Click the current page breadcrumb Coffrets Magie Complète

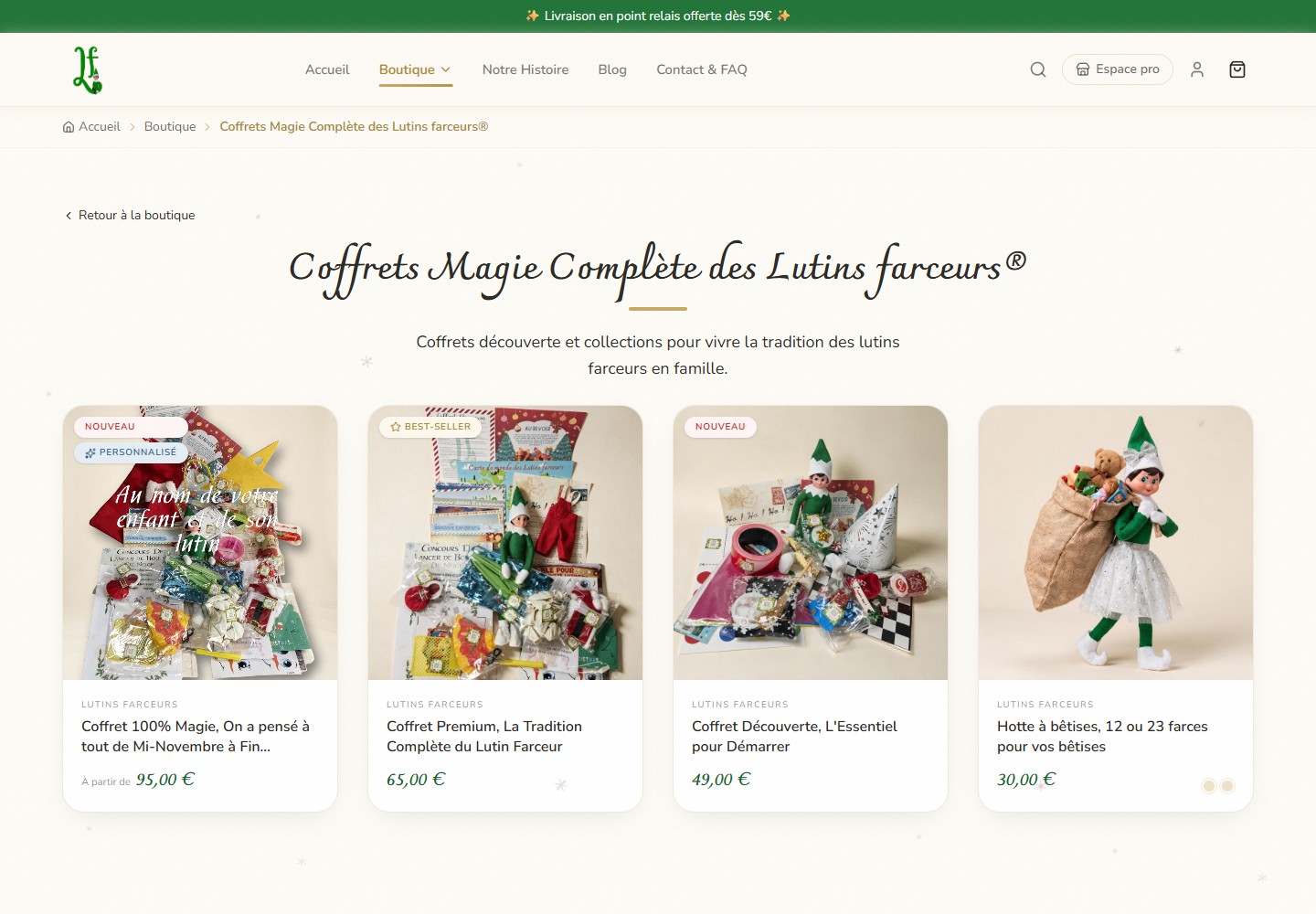(x=354, y=127)
